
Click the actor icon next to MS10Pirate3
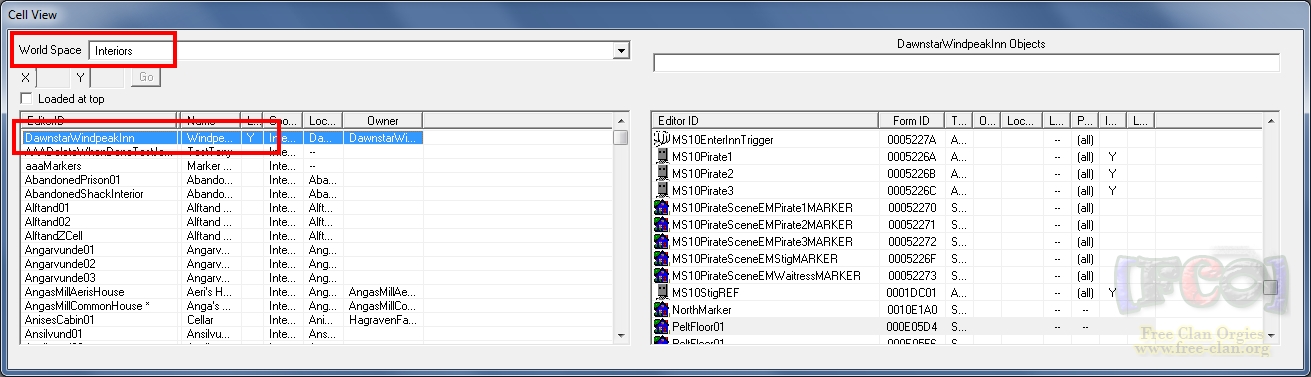[661, 190]
